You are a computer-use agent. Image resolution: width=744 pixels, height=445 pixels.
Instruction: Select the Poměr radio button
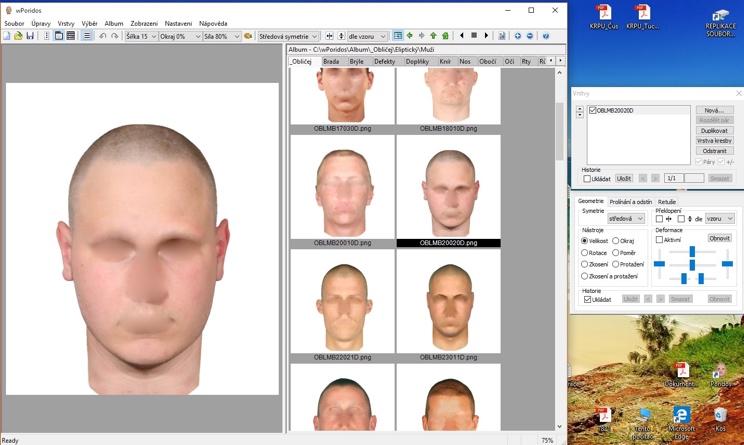tap(615, 253)
